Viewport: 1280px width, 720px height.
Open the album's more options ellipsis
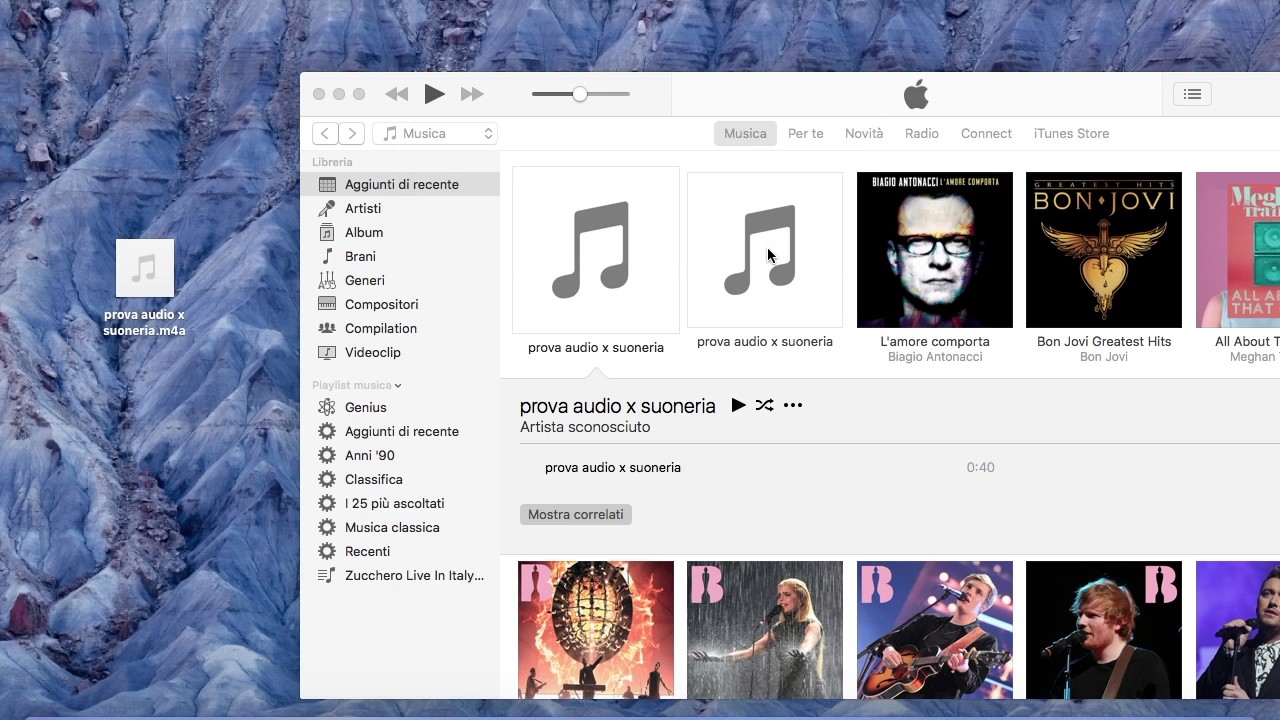[793, 405]
